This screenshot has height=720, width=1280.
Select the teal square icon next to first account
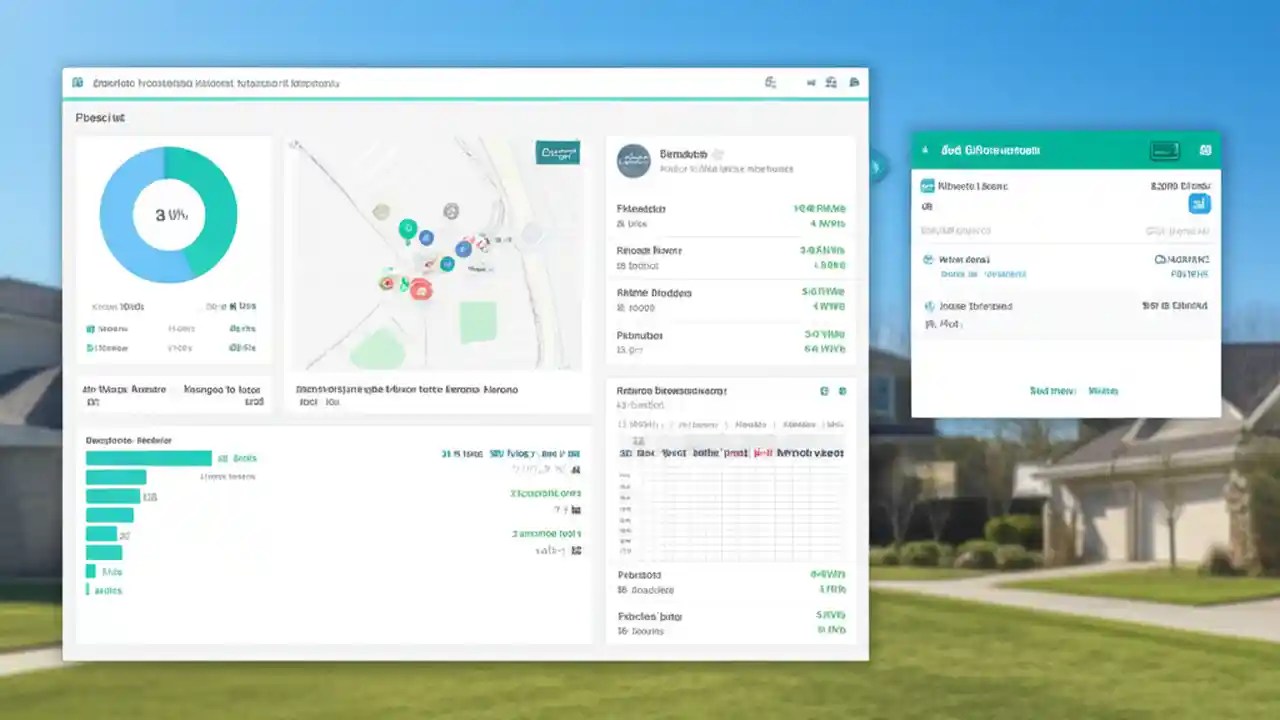point(927,186)
